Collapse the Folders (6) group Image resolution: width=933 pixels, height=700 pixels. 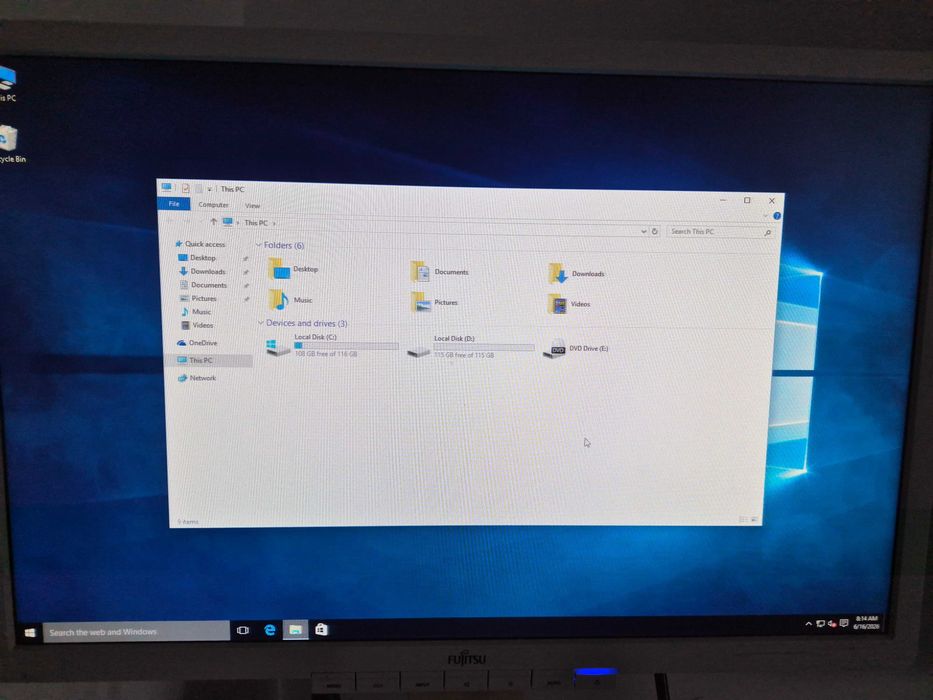258,245
